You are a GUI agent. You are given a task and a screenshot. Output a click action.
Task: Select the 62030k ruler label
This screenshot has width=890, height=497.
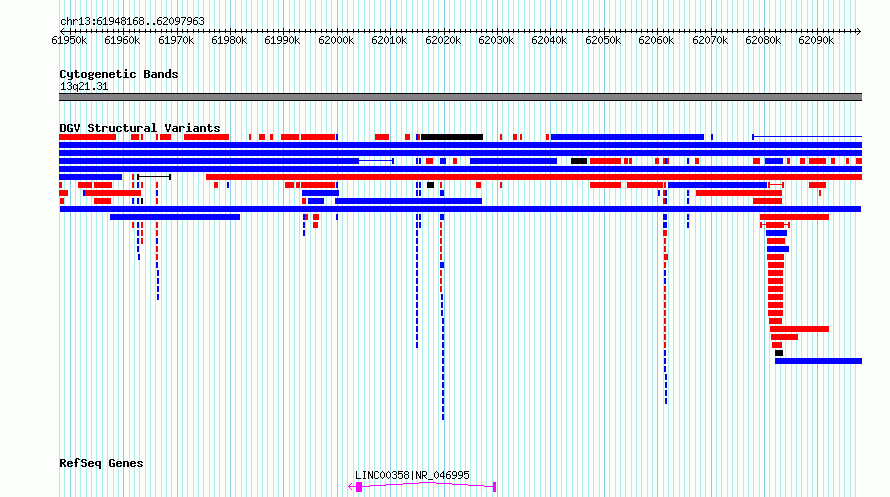pyautogui.click(x=496, y=41)
